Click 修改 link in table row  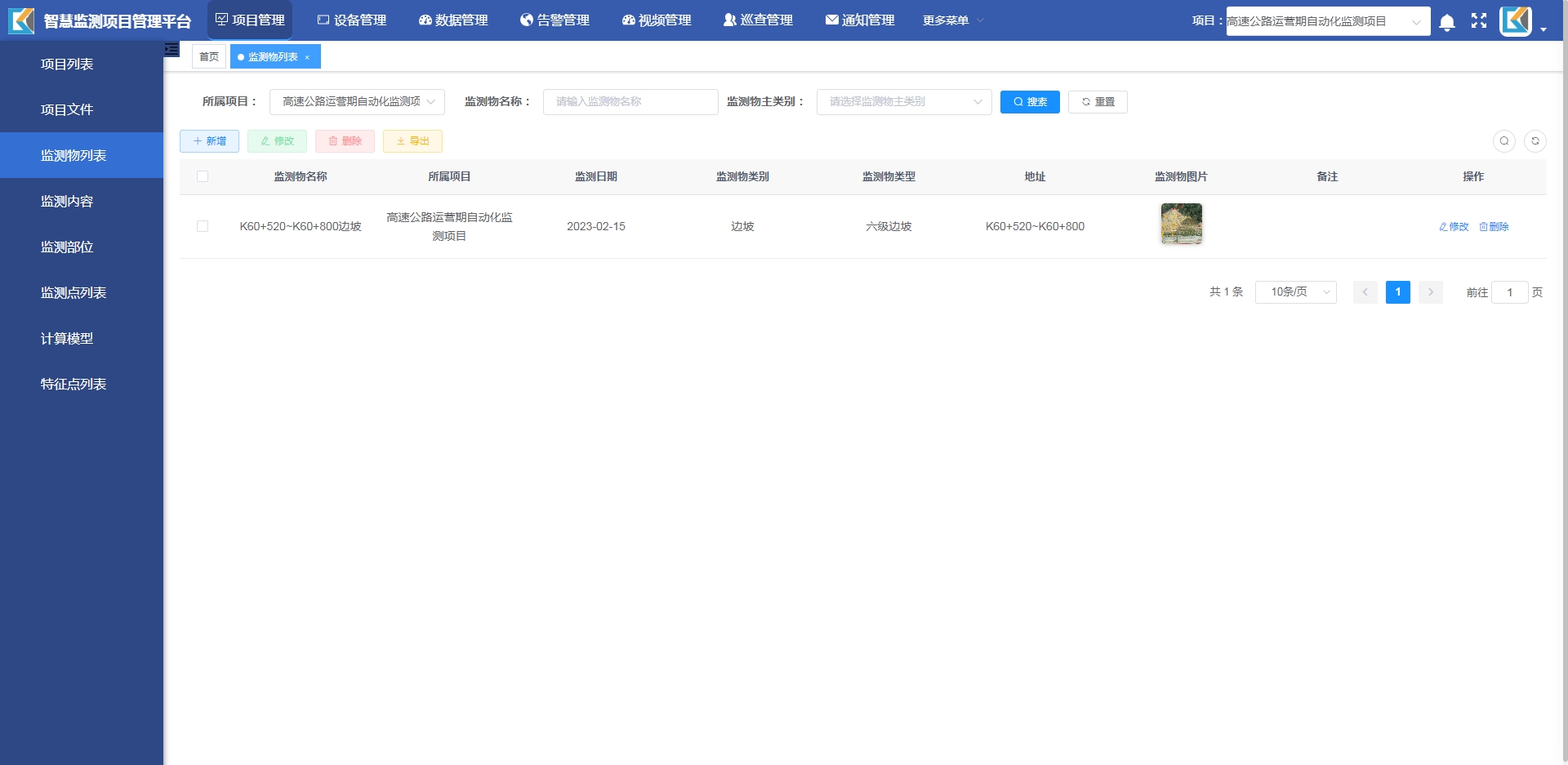1454,227
